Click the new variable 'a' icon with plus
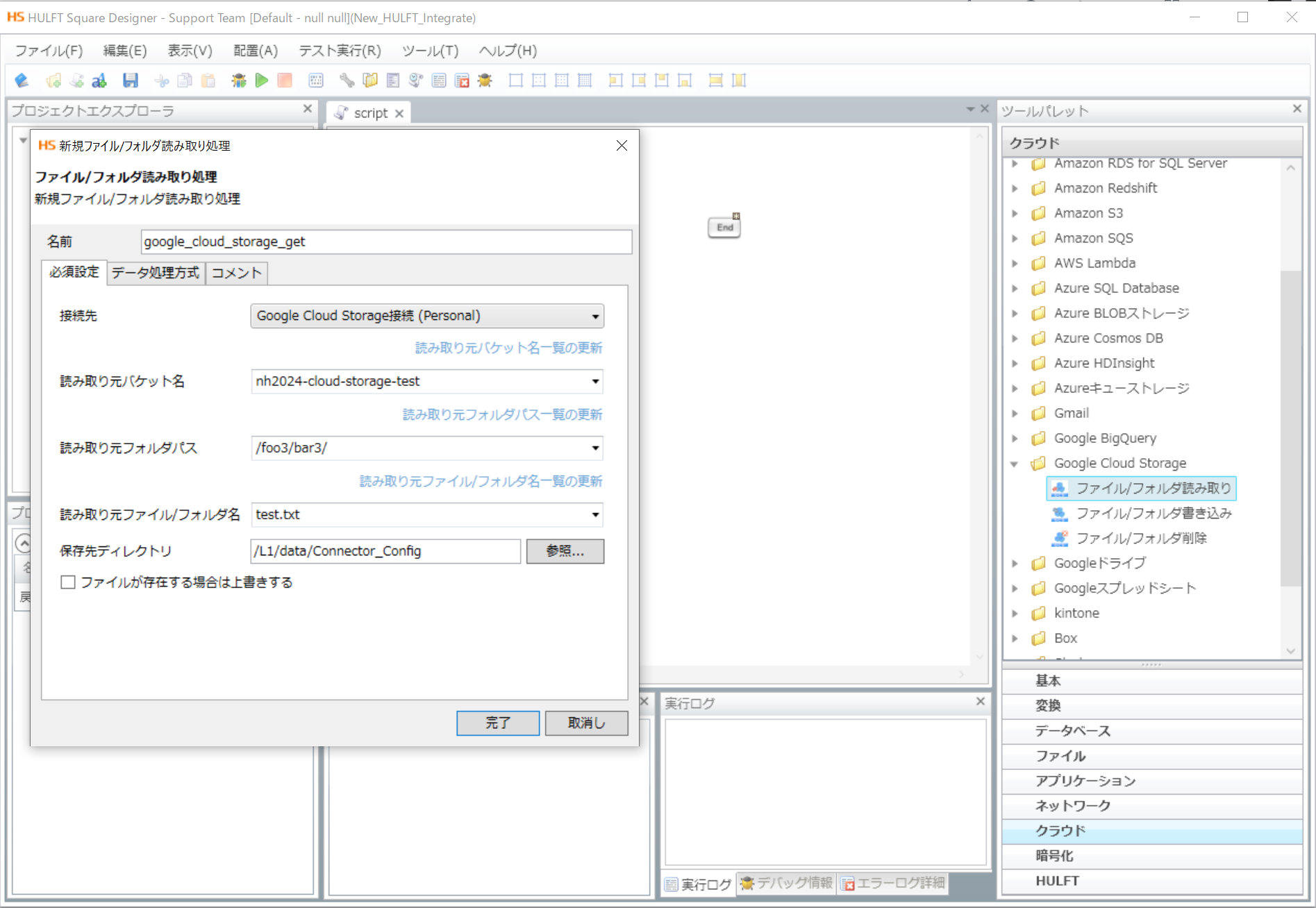Image resolution: width=1316 pixels, height=908 pixels. pos(99,81)
